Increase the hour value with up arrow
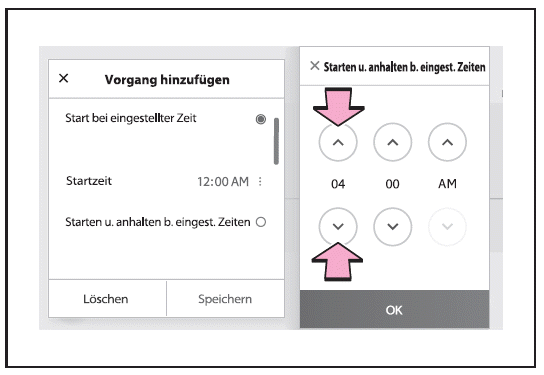544x375 pixels. pos(338,142)
